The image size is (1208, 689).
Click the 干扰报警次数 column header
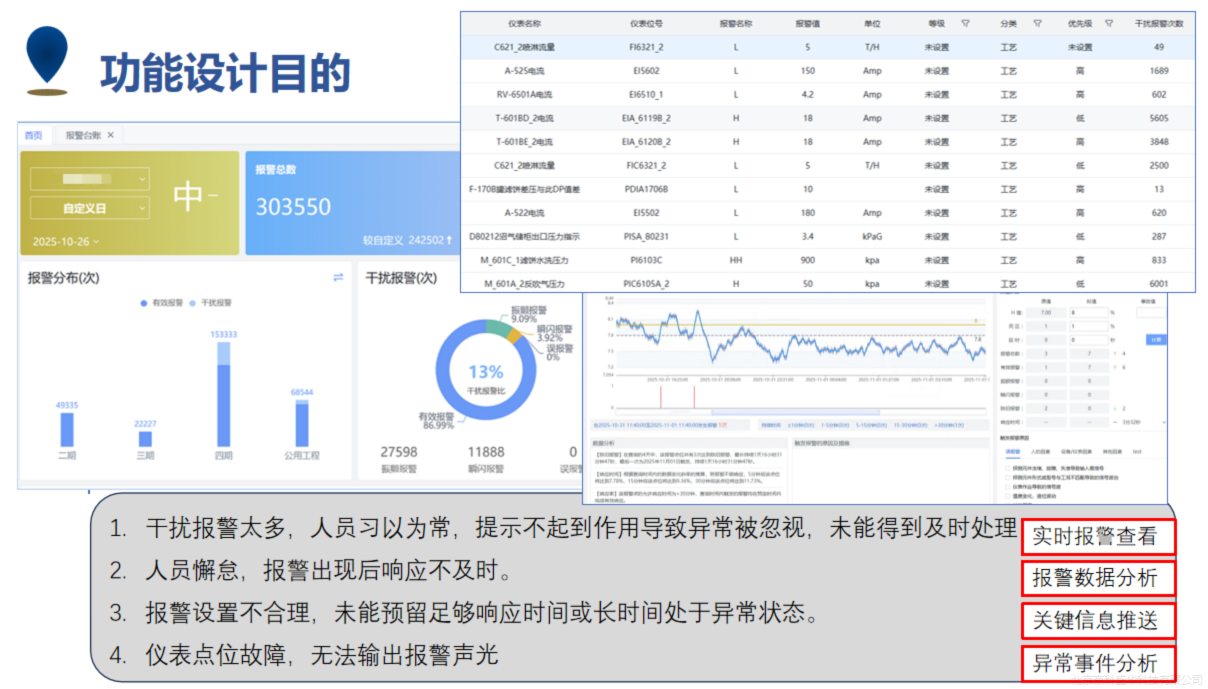click(x=1159, y=23)
